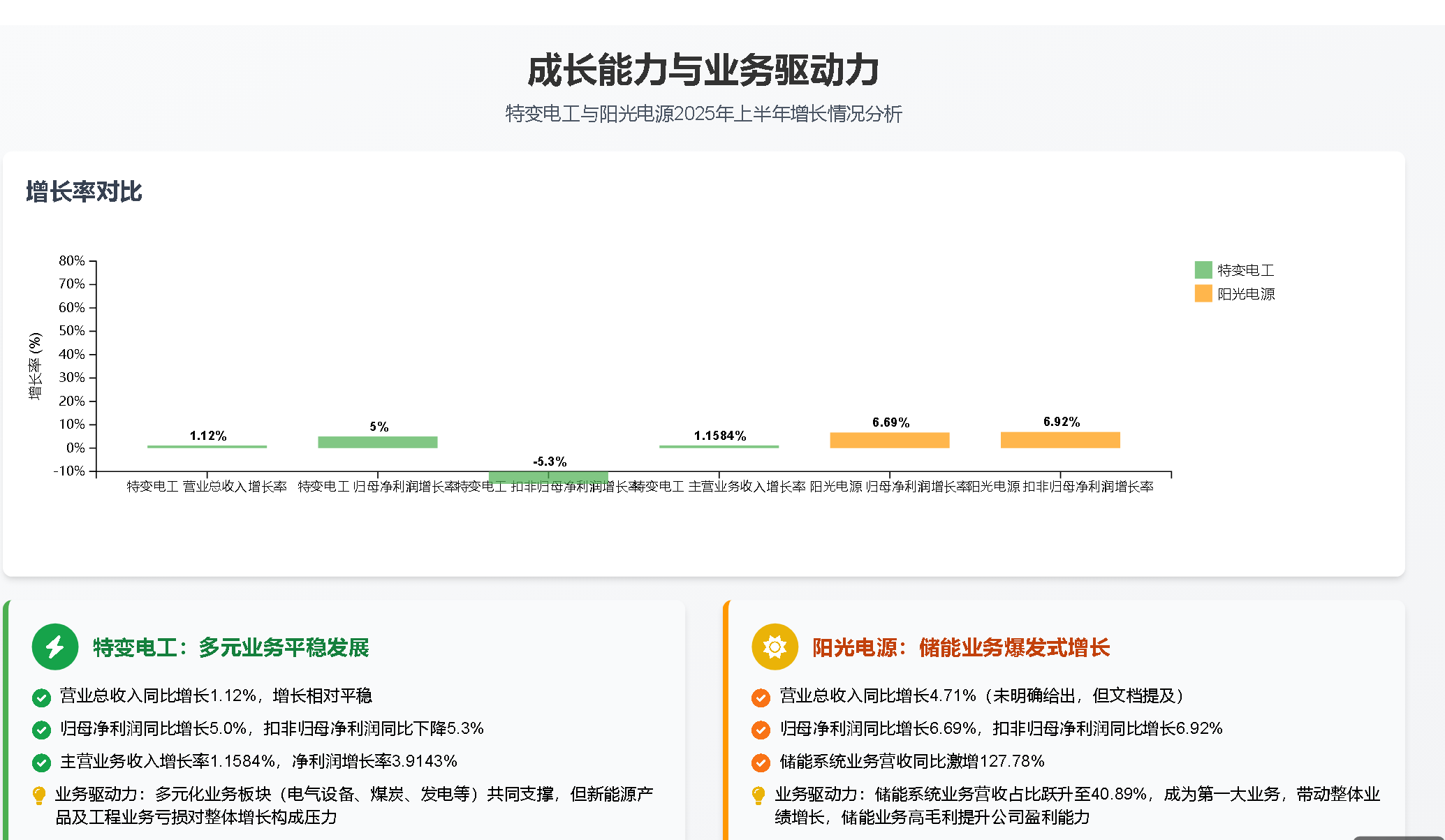The height and width of the screenshot is (840, 1445).
Task: Click orange checkmark beside 储能系统业务营收同比激增127.78%
Action: tap(761, 762)
